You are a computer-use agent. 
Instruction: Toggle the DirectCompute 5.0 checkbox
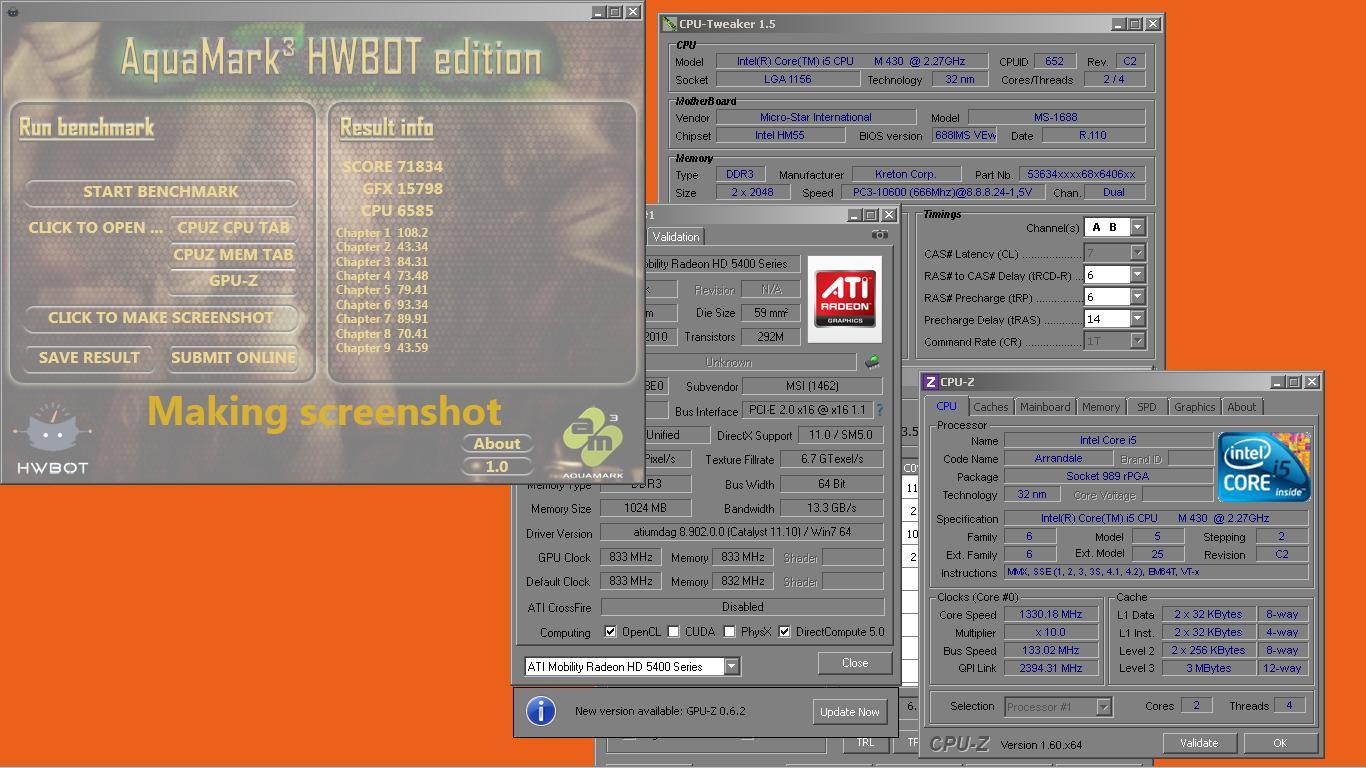click(x=784, y=632)
